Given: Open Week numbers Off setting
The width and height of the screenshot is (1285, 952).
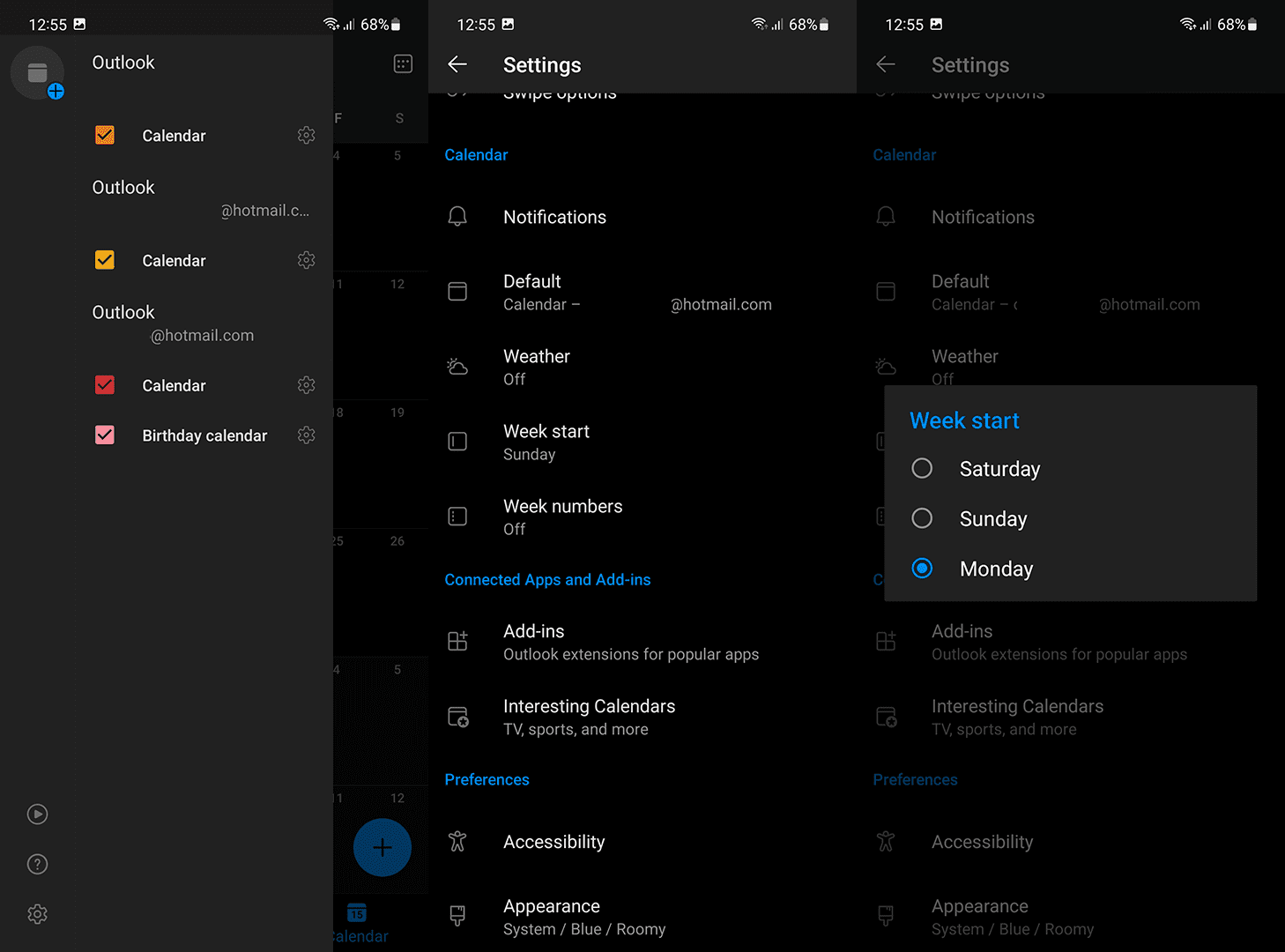Looking at the screenshot, I should coord(642,517).
